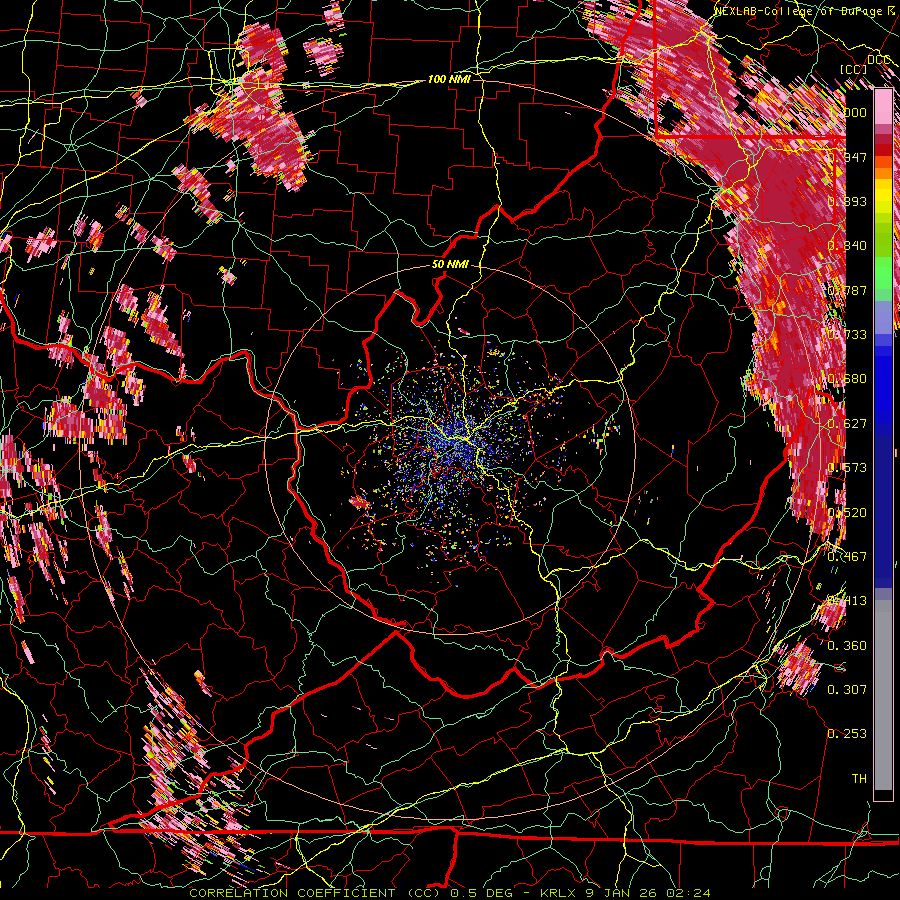Pick the yellow segment of the color bar
The height and width of the screenshot is (900, 900).
pyautogui.click(x=883, y=197)
